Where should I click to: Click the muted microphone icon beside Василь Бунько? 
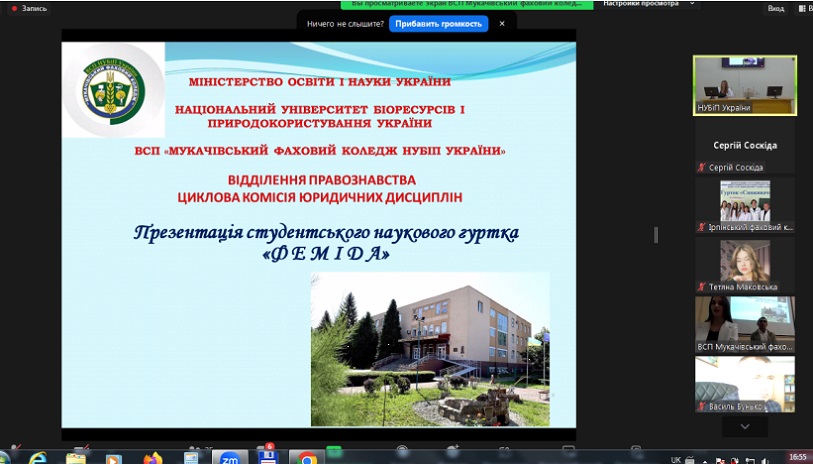coord(702,406)
